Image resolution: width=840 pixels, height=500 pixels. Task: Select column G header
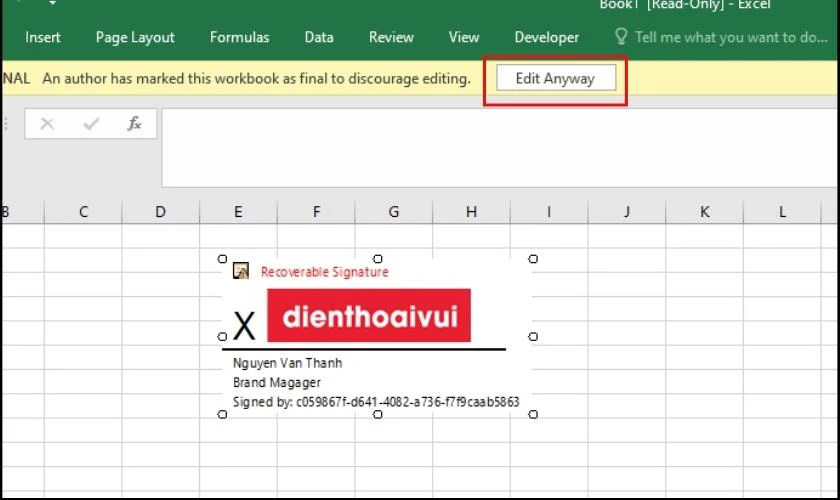(x=394, y=212)
